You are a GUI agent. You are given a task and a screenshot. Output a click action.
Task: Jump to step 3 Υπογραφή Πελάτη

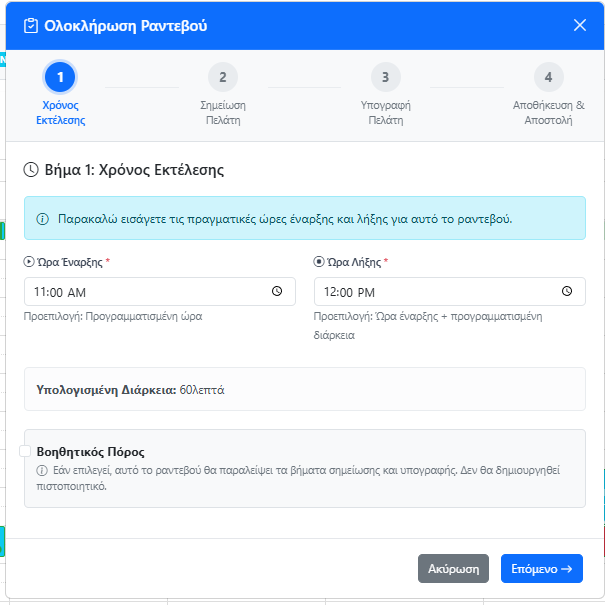click(385, 77)
